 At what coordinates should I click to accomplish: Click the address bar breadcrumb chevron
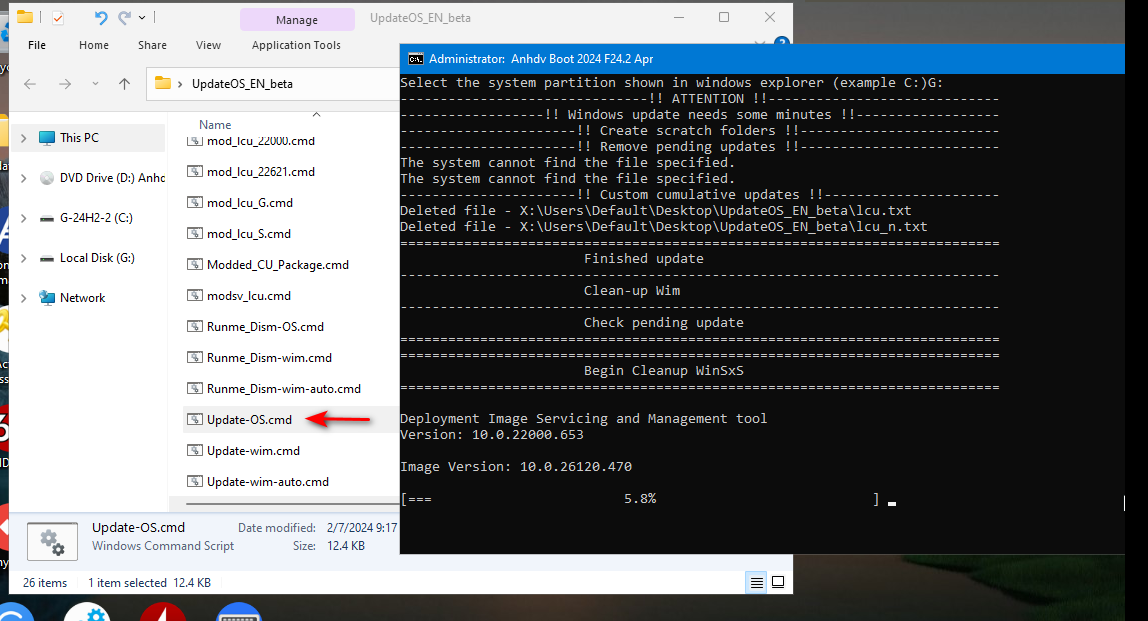point(180,84)
